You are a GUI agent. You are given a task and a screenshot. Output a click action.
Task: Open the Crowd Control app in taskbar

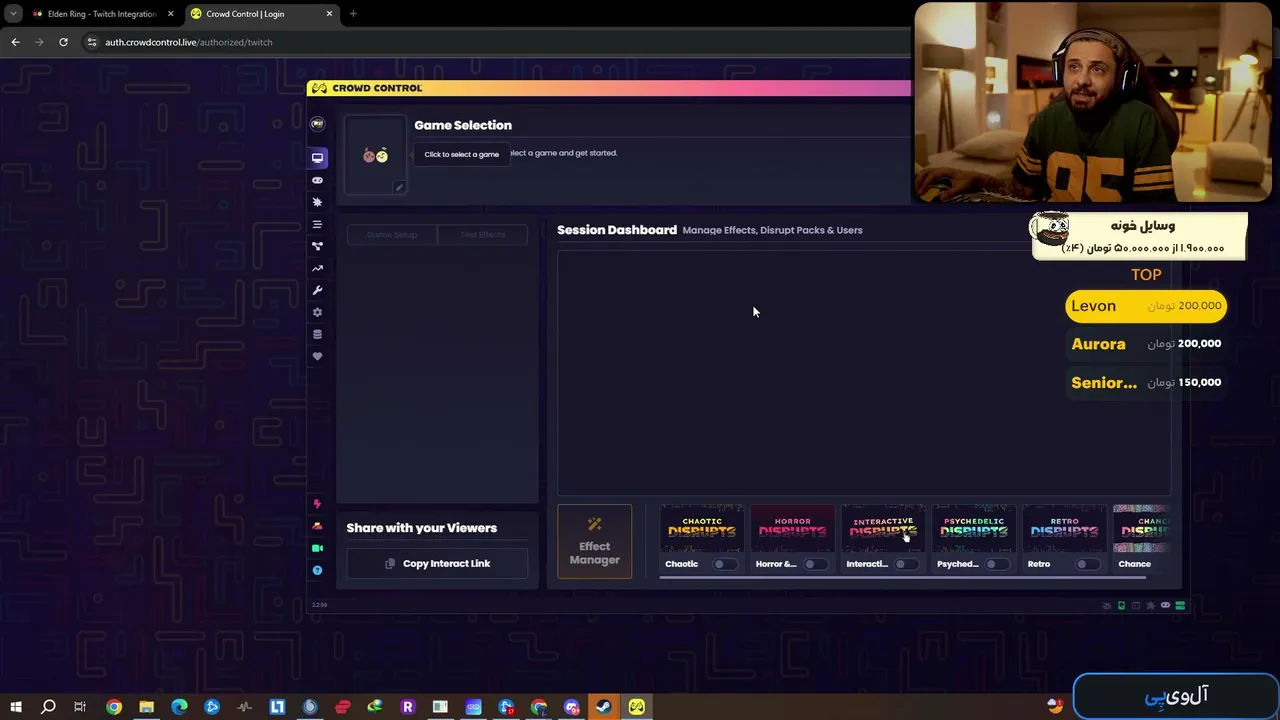click(636, 707)
